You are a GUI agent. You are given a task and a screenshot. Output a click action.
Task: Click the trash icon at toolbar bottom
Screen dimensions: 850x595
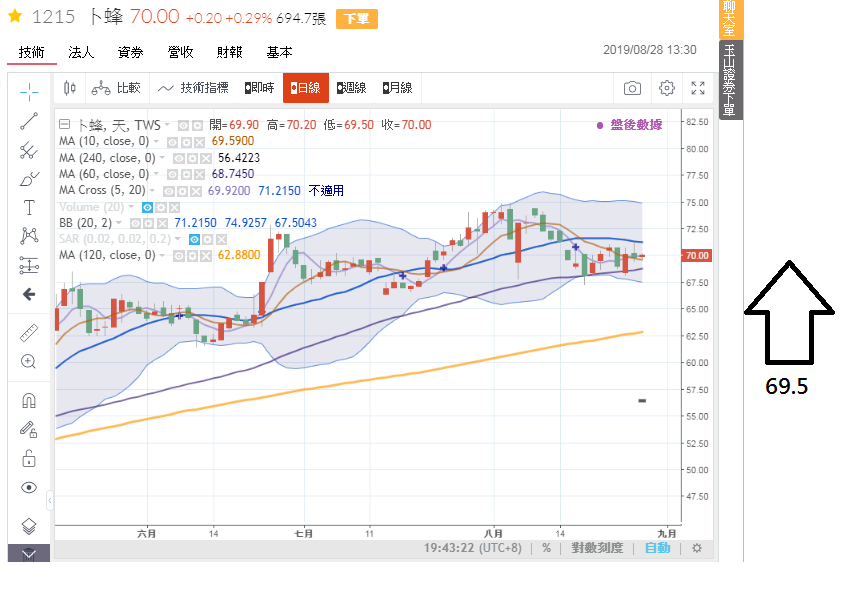[29, 553]
